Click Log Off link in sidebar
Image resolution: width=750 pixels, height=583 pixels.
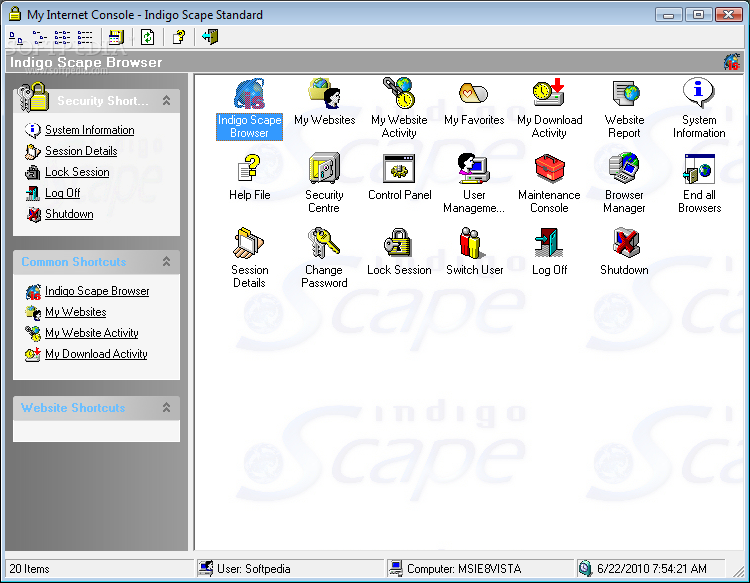(62, 193)
